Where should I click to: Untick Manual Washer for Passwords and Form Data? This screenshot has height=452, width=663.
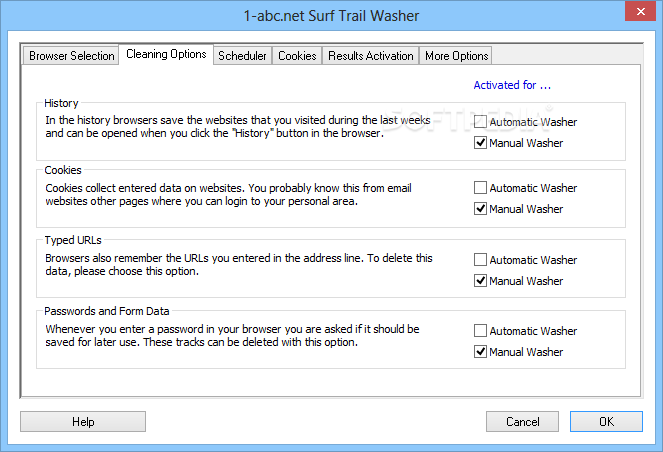(x=518, y=352)
